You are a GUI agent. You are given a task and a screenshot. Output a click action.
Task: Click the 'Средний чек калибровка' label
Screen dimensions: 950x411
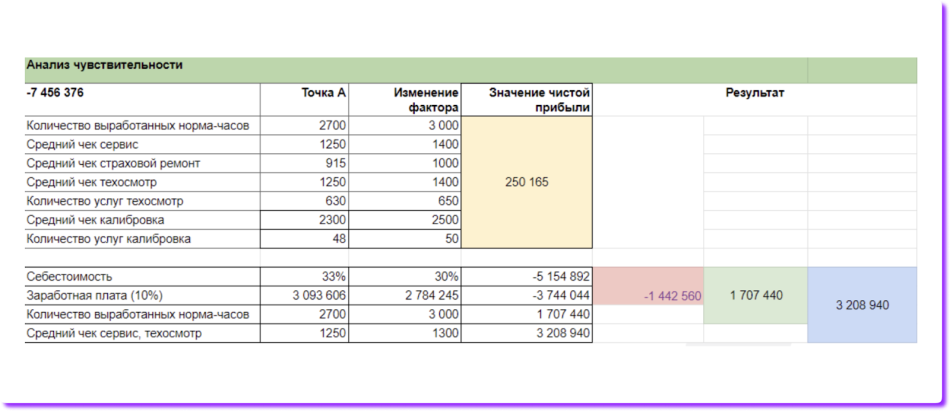[142, 219]
